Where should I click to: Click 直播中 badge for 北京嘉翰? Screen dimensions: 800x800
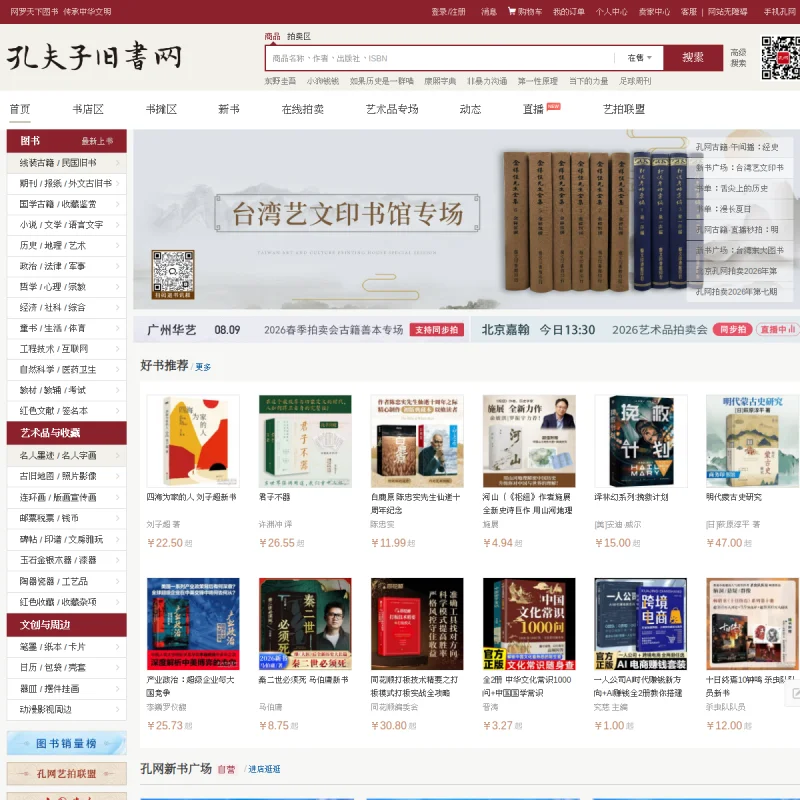(778, 330)
